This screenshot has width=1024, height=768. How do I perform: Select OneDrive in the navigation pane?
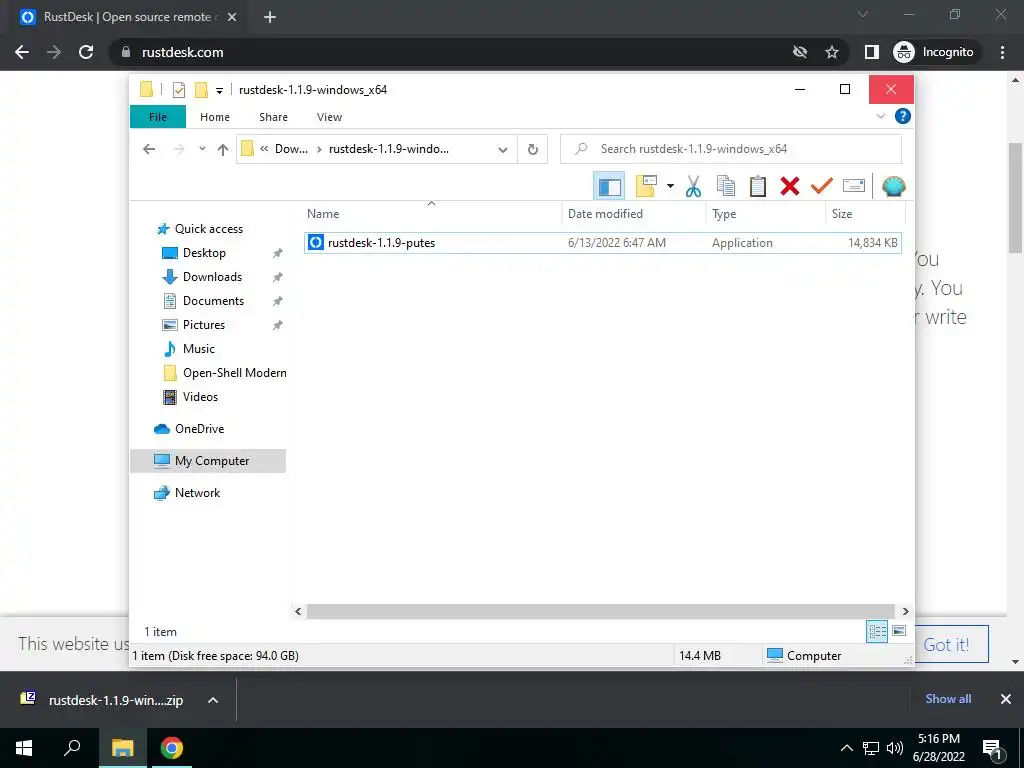tap(199, 429)
